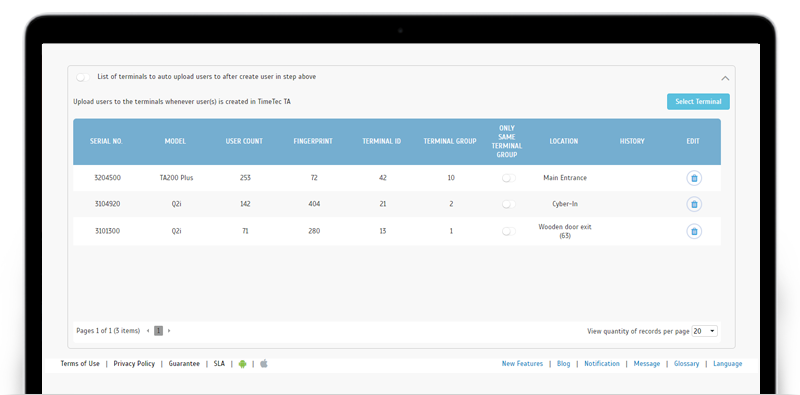Collapse the terminal list panel chevron
The image size is (800, 395).
[725, 79]
